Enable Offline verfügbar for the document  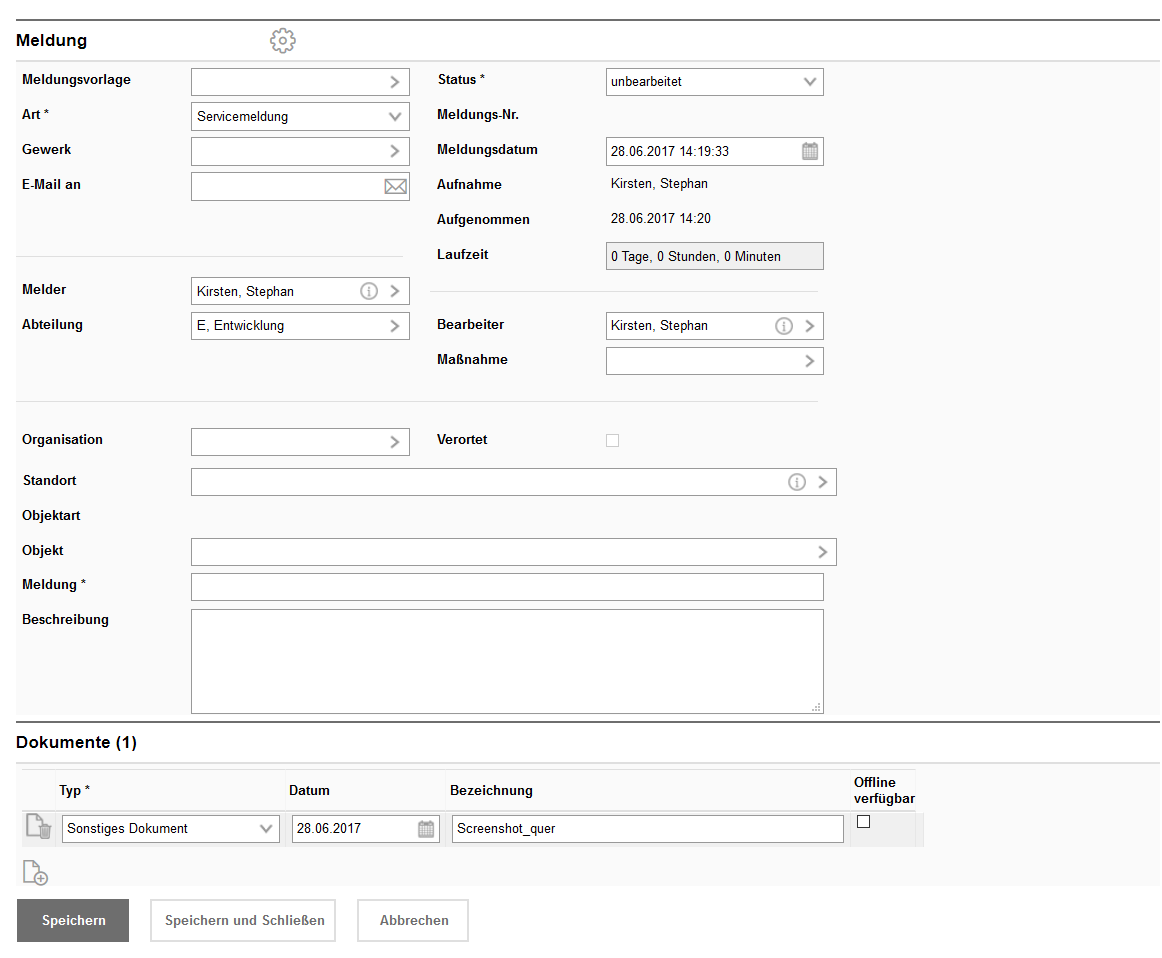864,822
